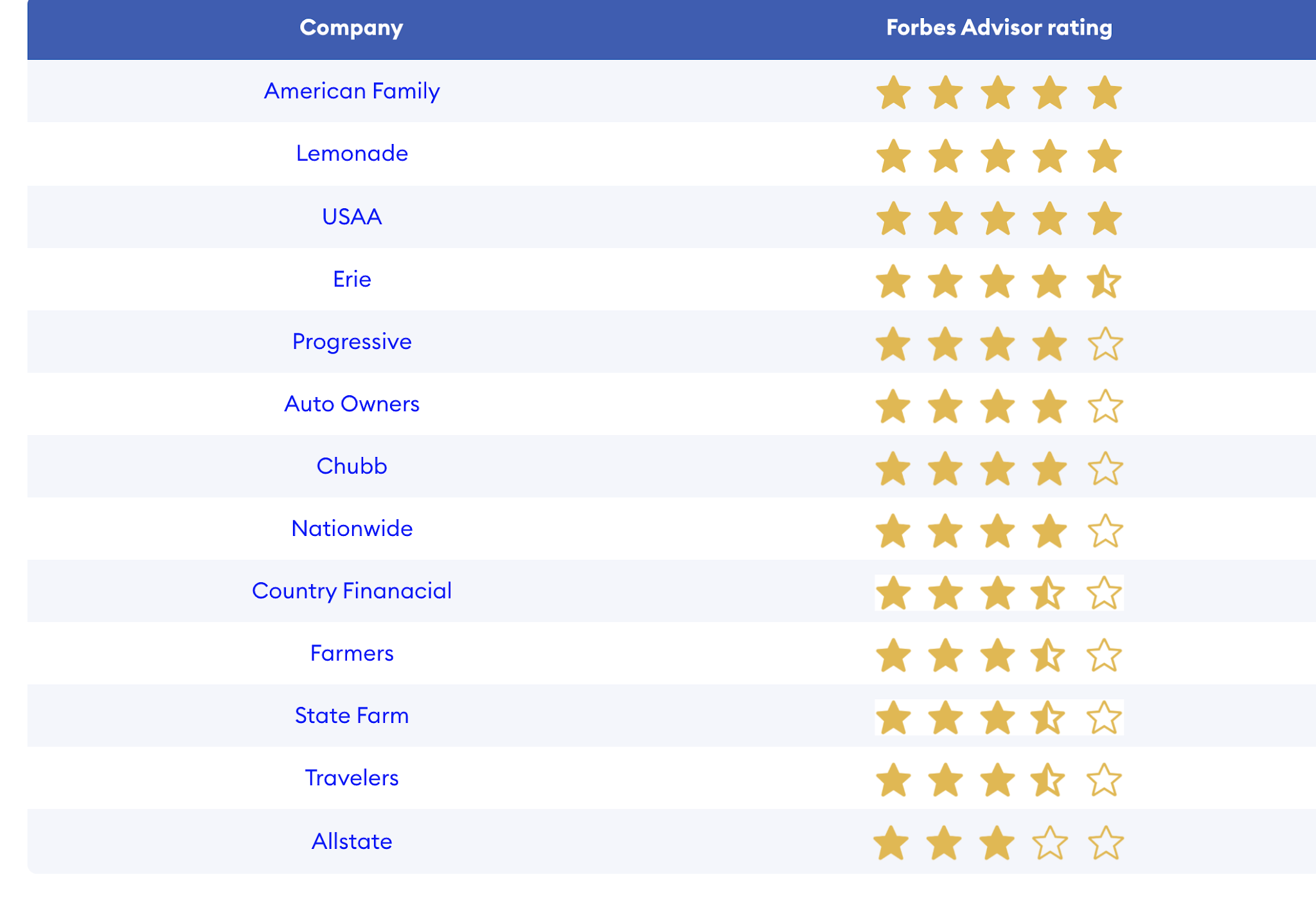
Task: Click Allstate's empty fourth star
Action: (x=1050, y=843)
